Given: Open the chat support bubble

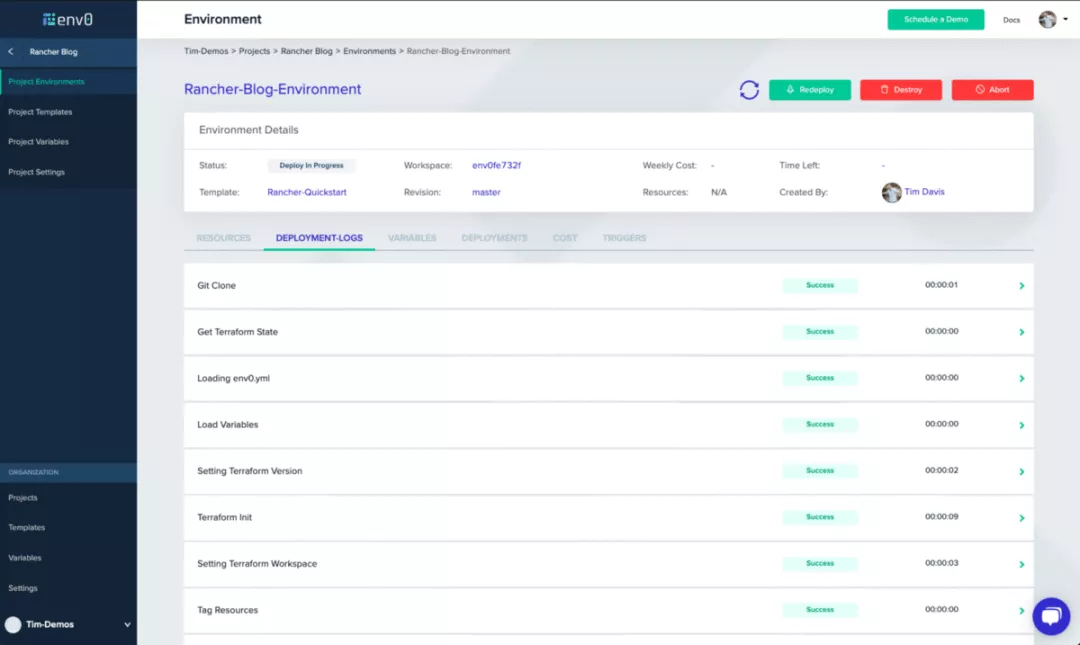Looking at the screenshot, I should pyautogui.click(x=1051, y=615).
